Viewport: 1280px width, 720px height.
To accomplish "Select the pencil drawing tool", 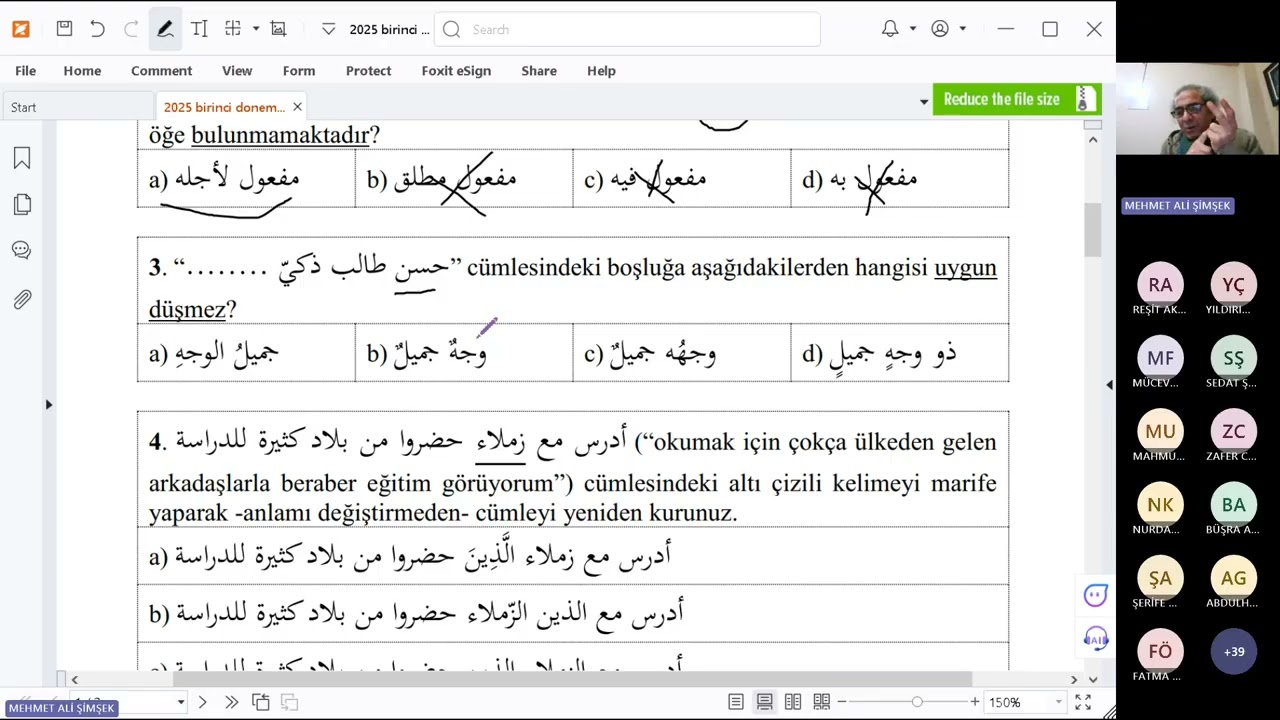I will pos(165,29).
